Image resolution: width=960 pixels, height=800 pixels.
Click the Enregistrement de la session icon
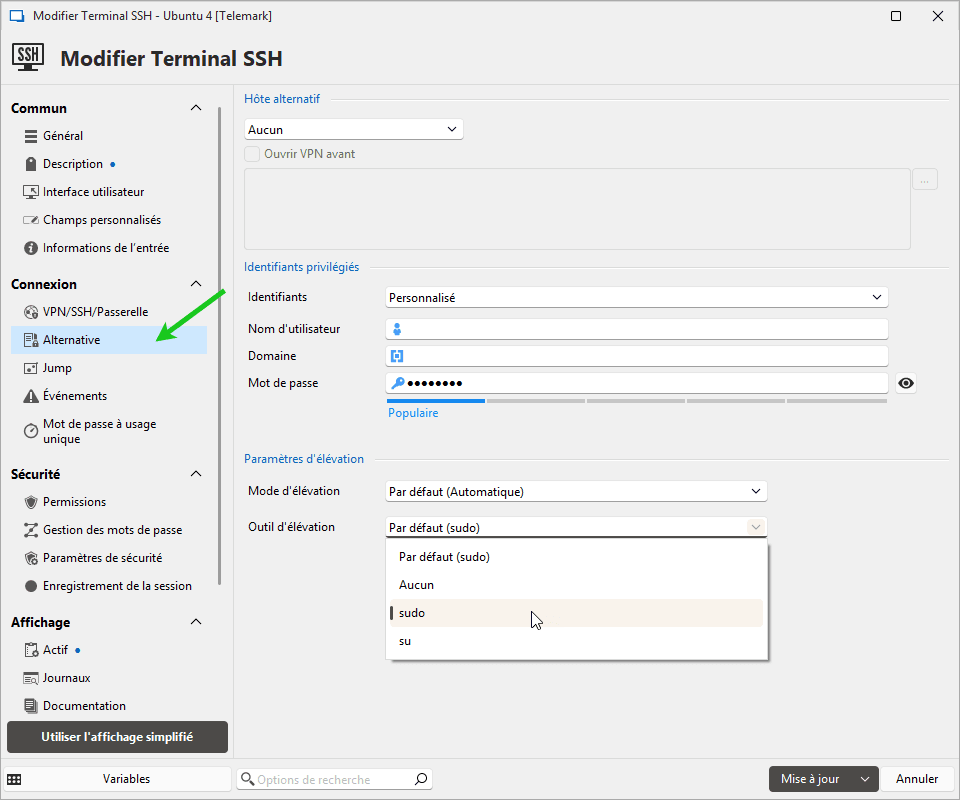tap(31, 586)
